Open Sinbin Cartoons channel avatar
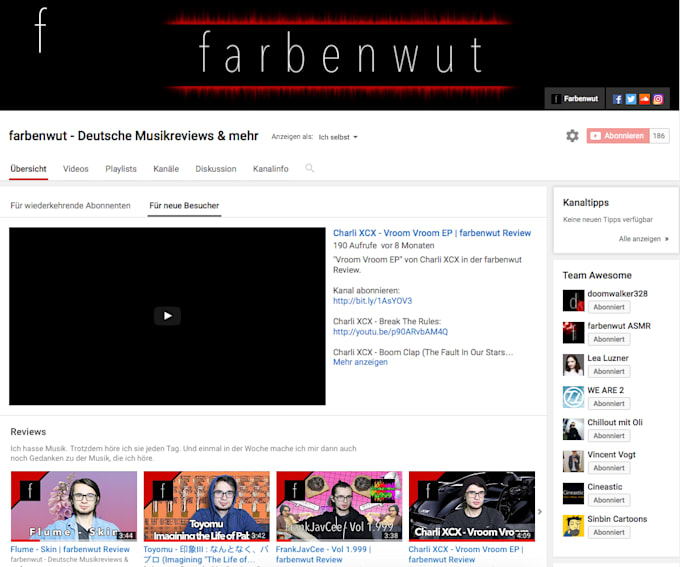 point(573,525)
